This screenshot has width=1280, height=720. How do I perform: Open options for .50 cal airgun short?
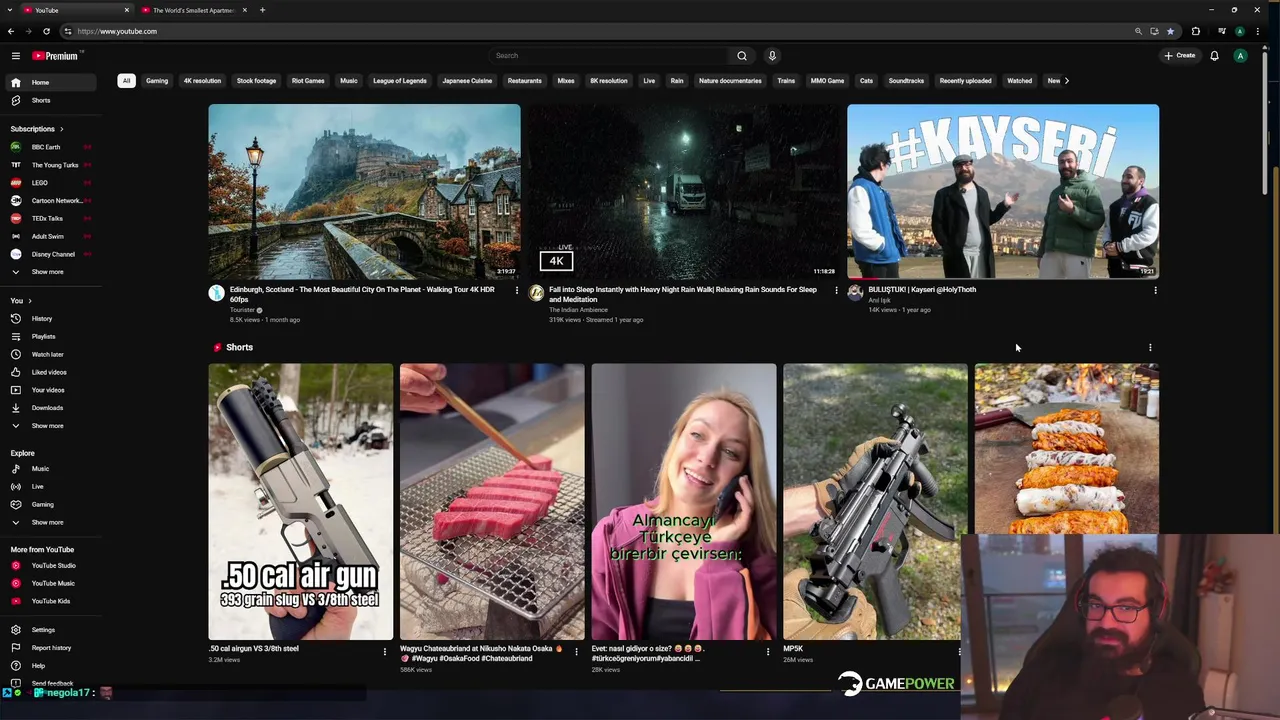pos(384,651)
